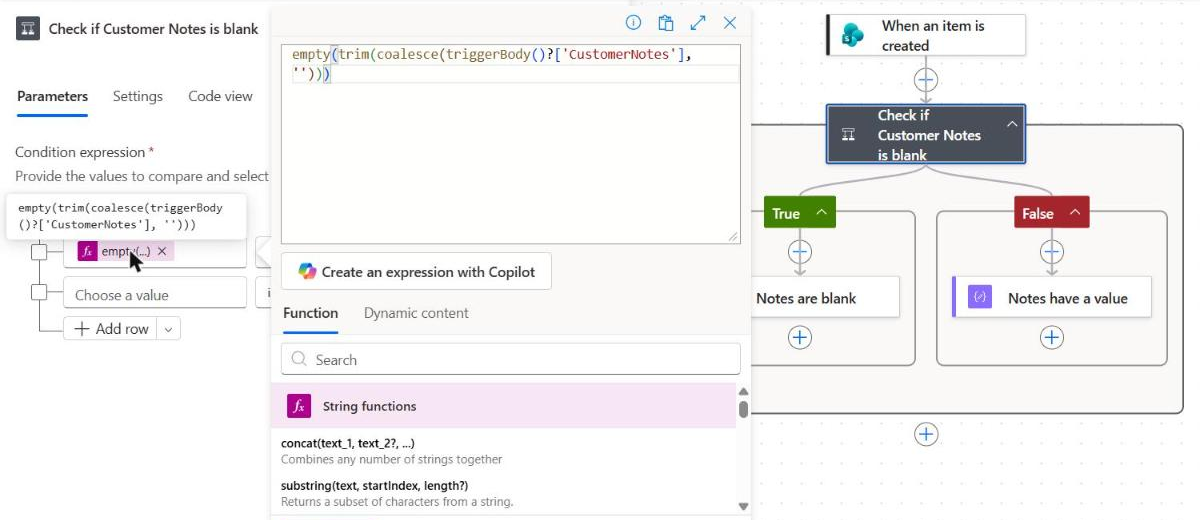Click the Add row button

[111, 329]
